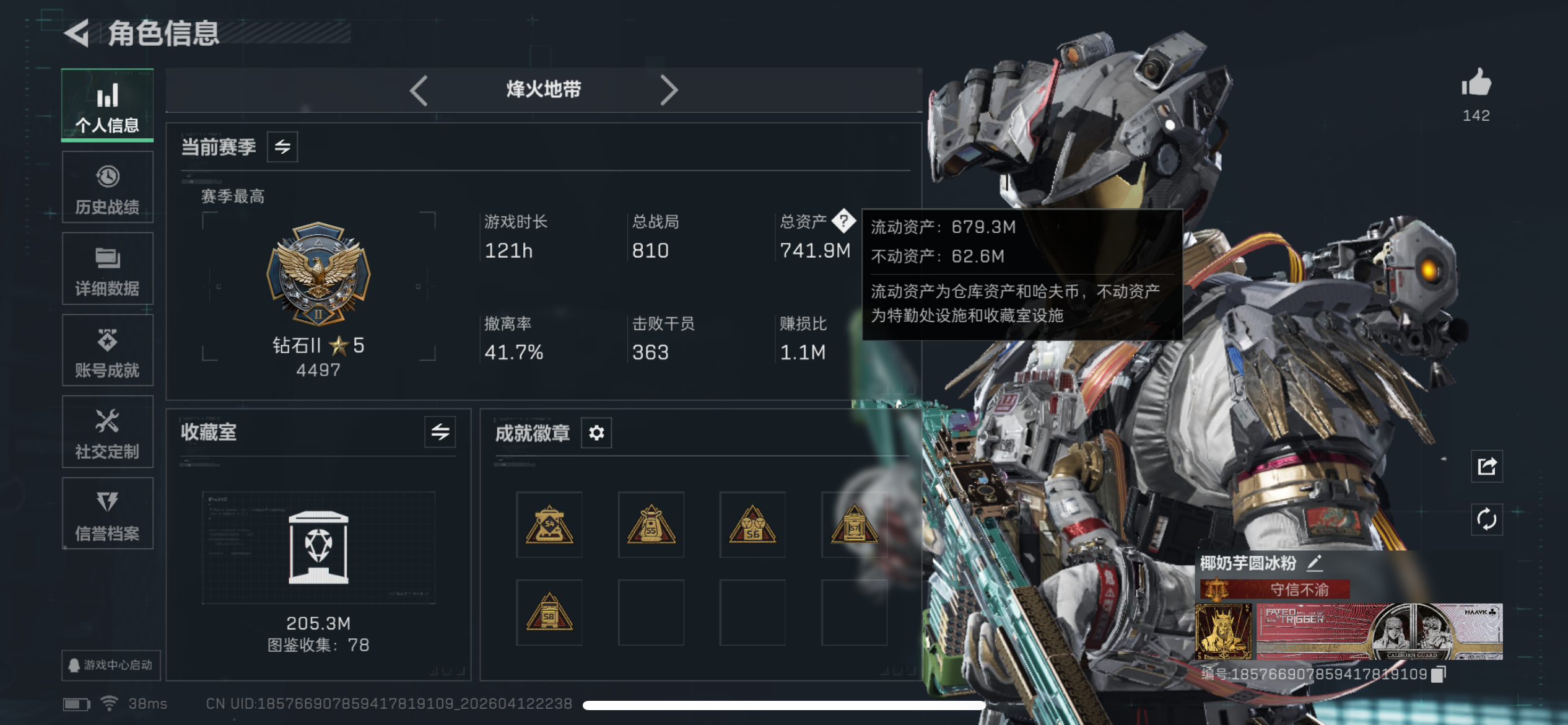Click the 总资产 question mark help icon
Screen dimensions: 1568x725
click(x=843, y=220)
